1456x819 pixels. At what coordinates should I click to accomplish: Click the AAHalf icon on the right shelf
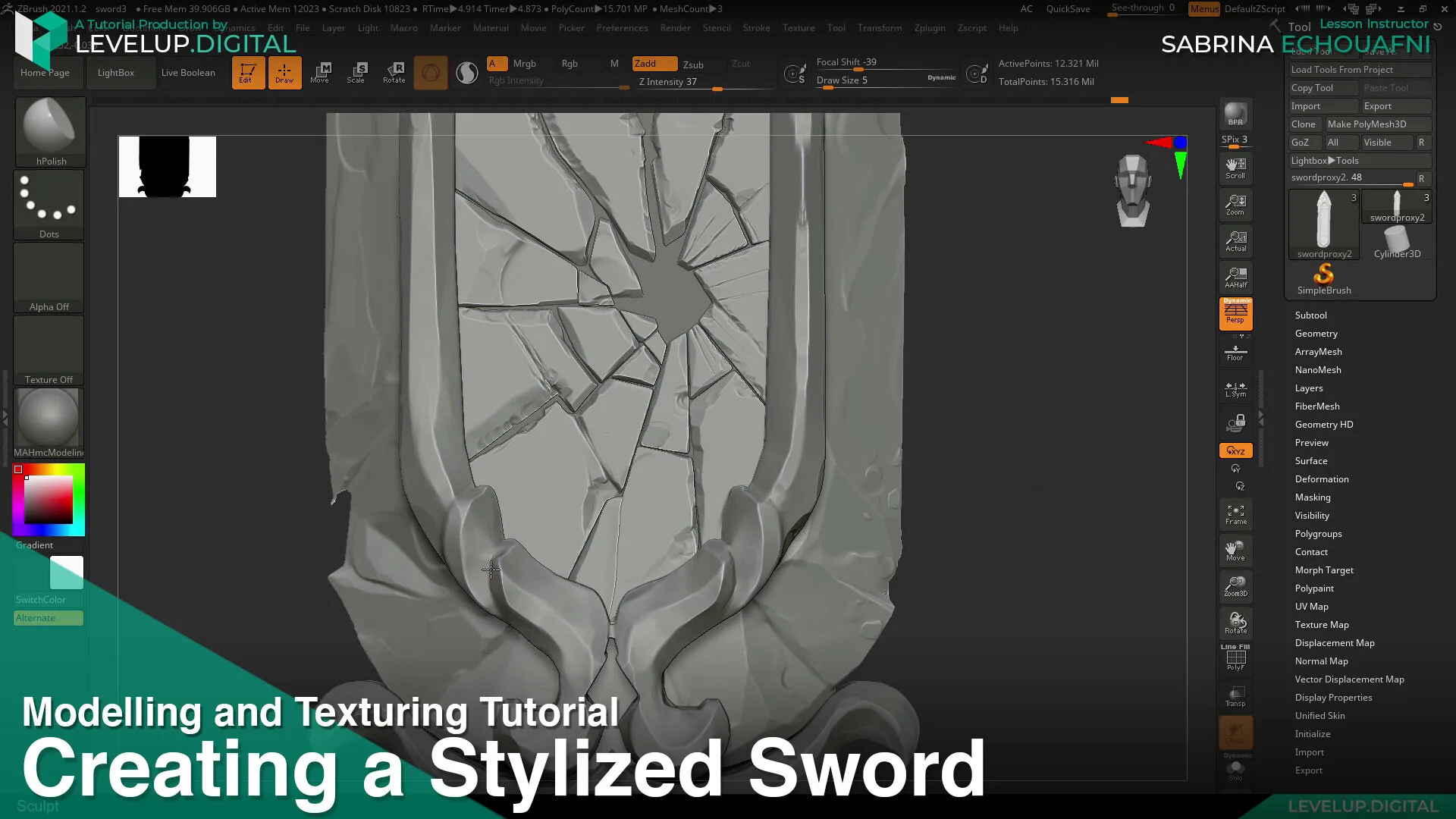[1235, 277]
